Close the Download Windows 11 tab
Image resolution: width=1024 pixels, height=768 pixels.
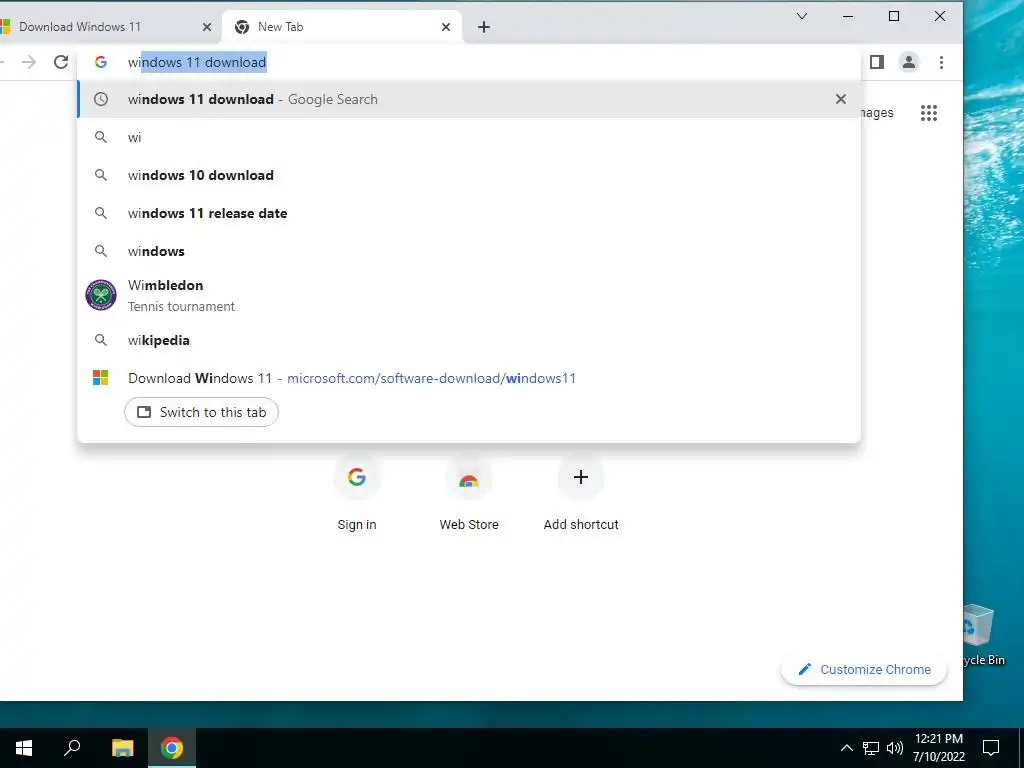[x=206, y=27]
